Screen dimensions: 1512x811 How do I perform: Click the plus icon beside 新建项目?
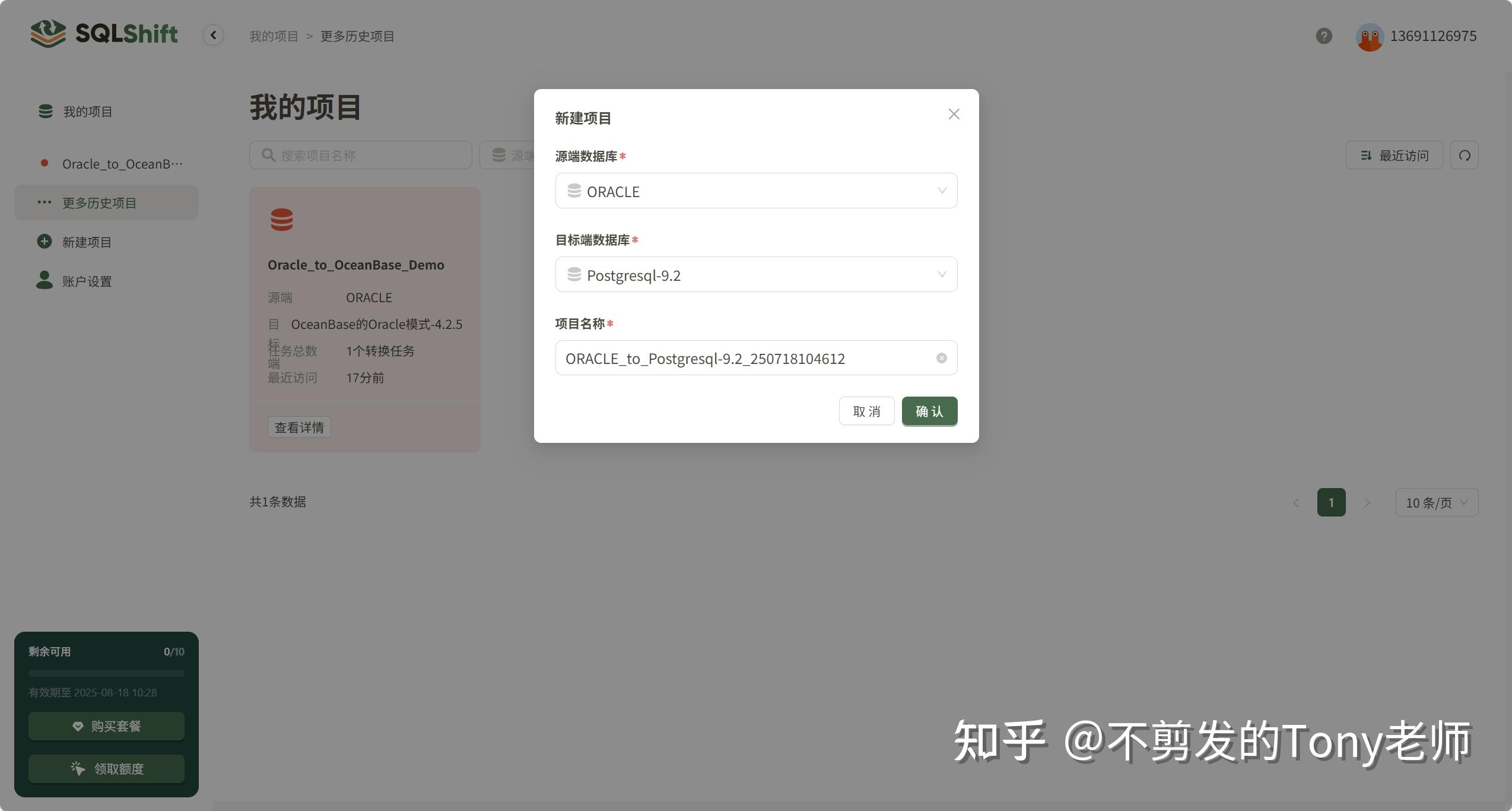pos(45,241)
